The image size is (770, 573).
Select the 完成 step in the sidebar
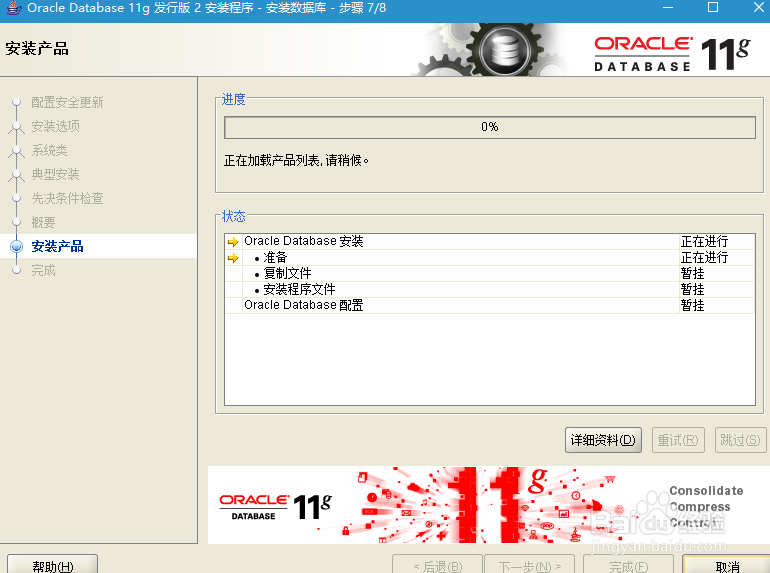point(43,270)
